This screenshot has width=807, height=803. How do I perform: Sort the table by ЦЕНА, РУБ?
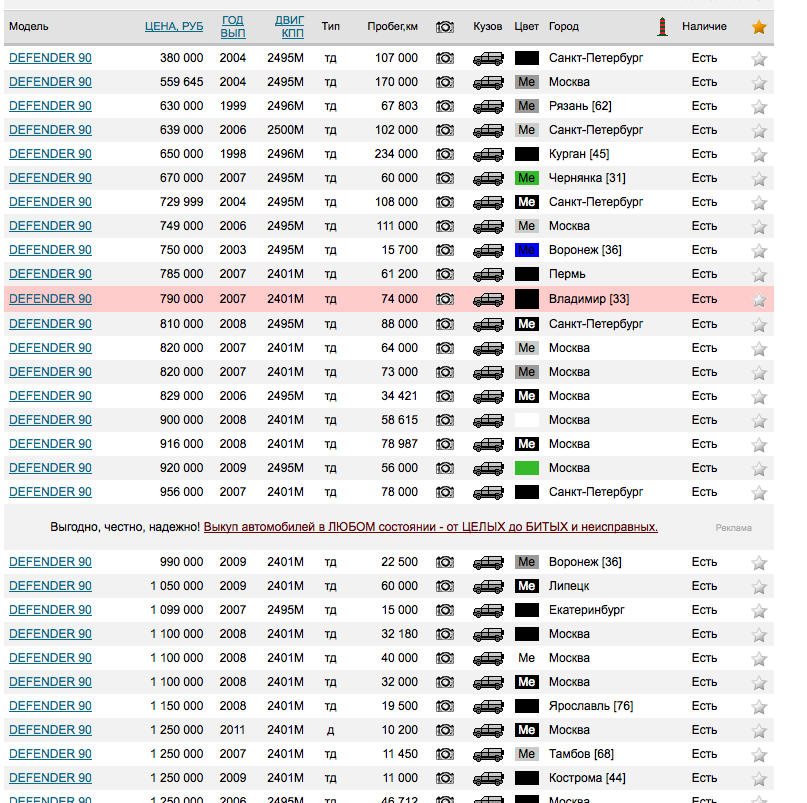coord(174,26)
